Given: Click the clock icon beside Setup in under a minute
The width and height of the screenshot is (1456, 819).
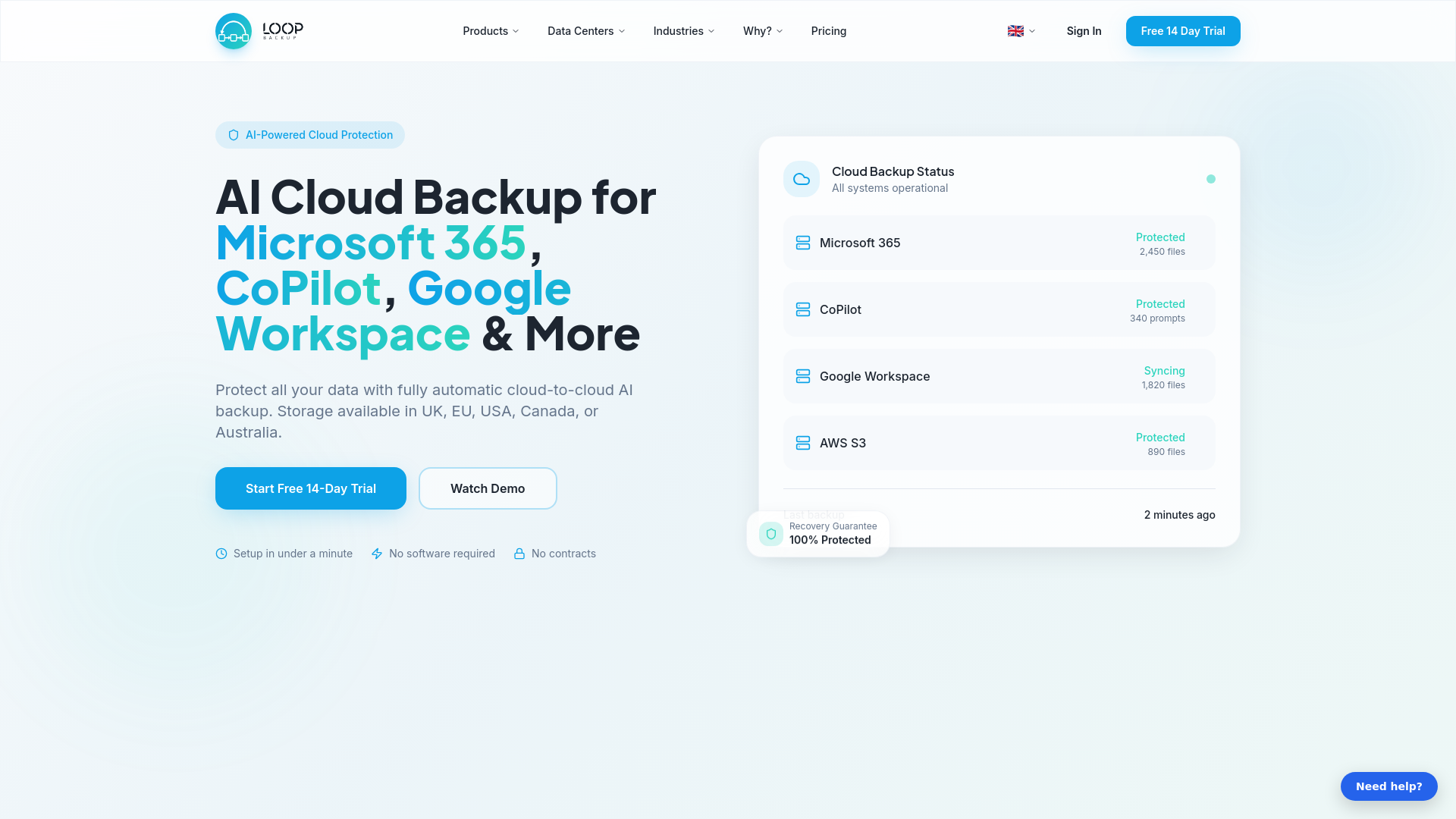Looking at the screenshot, I should coord(221,554).
